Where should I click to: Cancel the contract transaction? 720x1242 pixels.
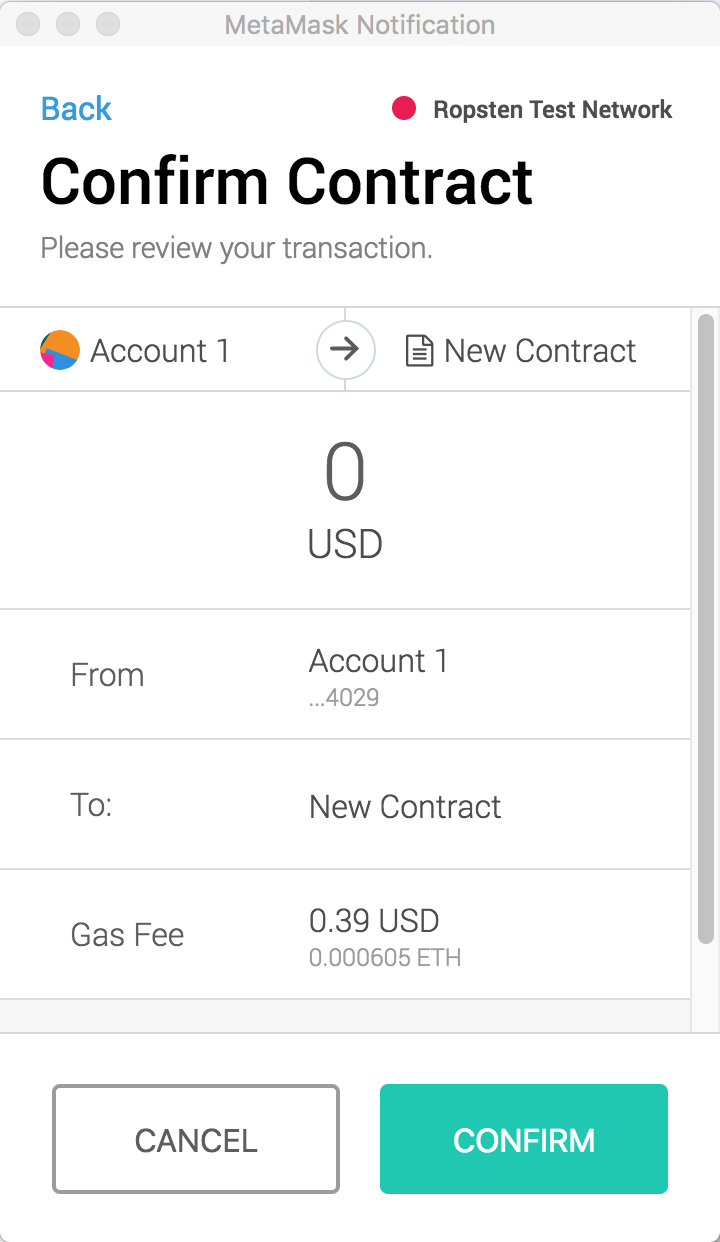click(196, 1139)
